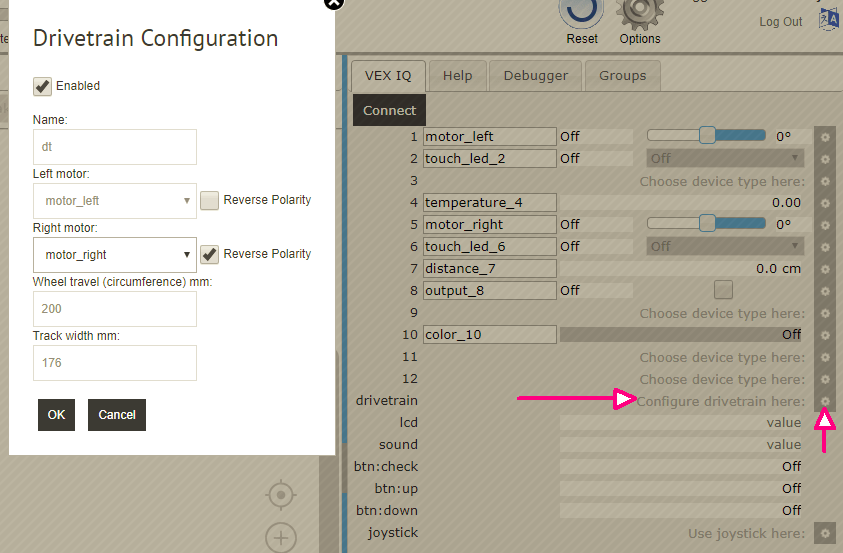The width and height of the screenshot is (843, 553).
Task: Click 'Use joystick here:' text
Action: click(747, 534)
